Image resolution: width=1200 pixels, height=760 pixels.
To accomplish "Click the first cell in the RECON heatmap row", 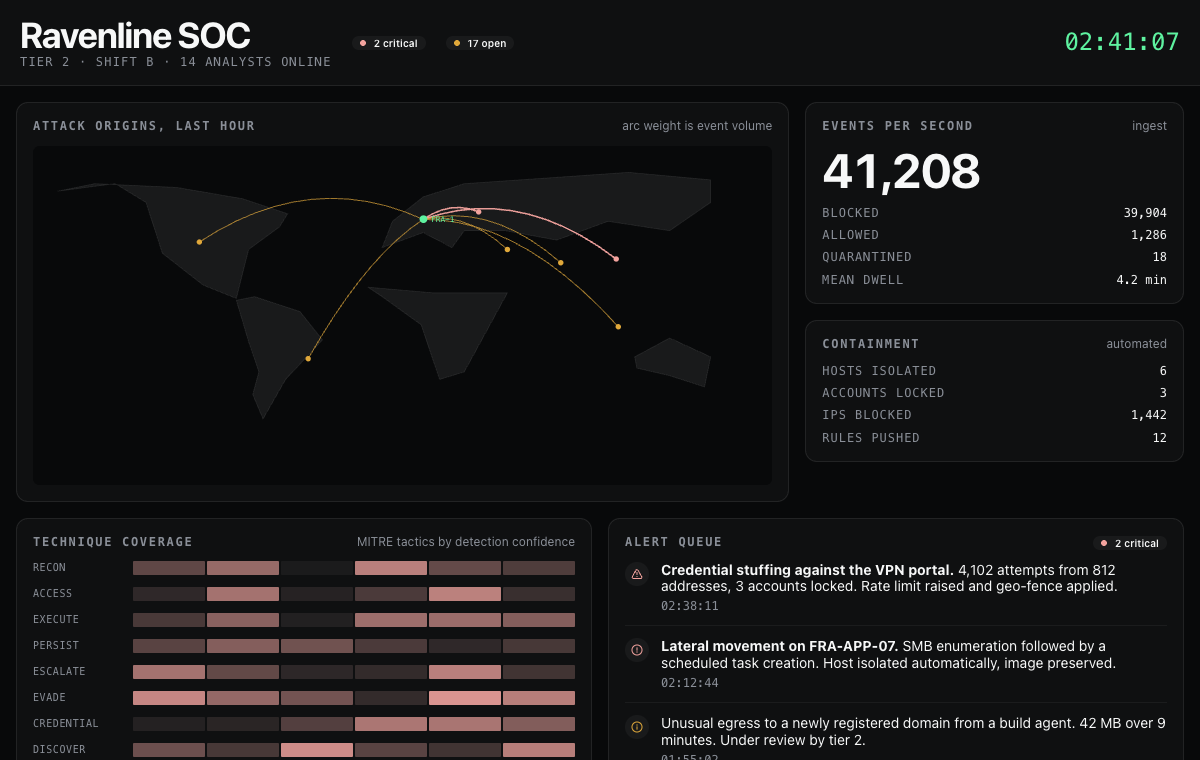I will point(169,568).
